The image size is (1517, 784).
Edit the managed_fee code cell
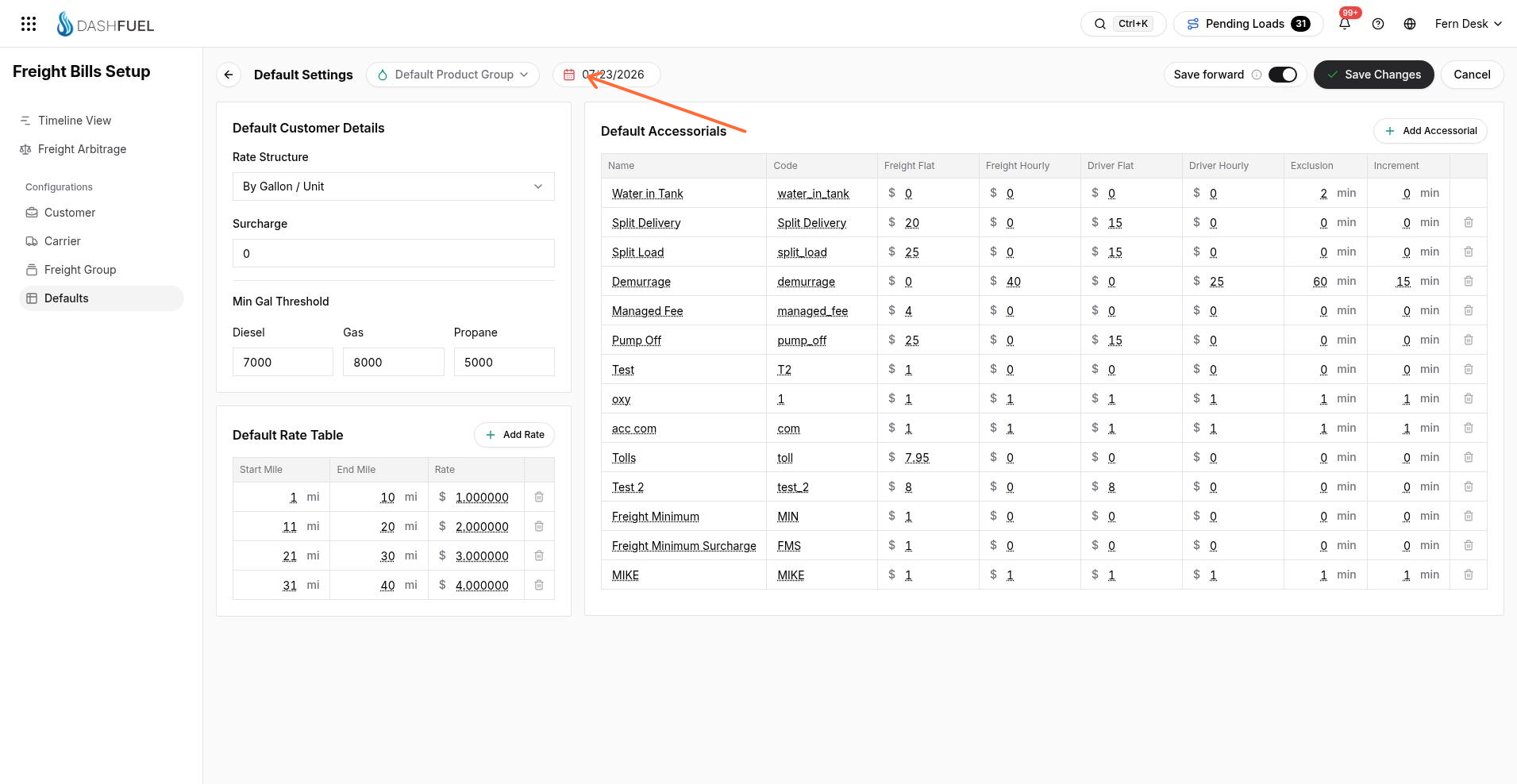pos(812,311)
